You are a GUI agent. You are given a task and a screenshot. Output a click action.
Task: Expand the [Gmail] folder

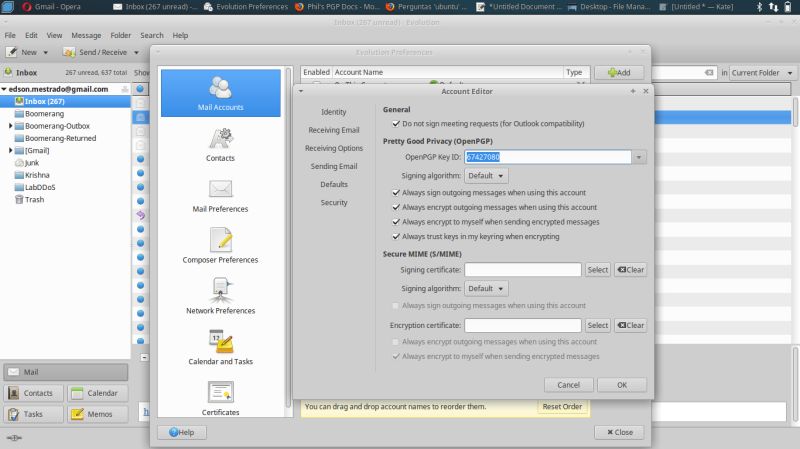point(10,151)
